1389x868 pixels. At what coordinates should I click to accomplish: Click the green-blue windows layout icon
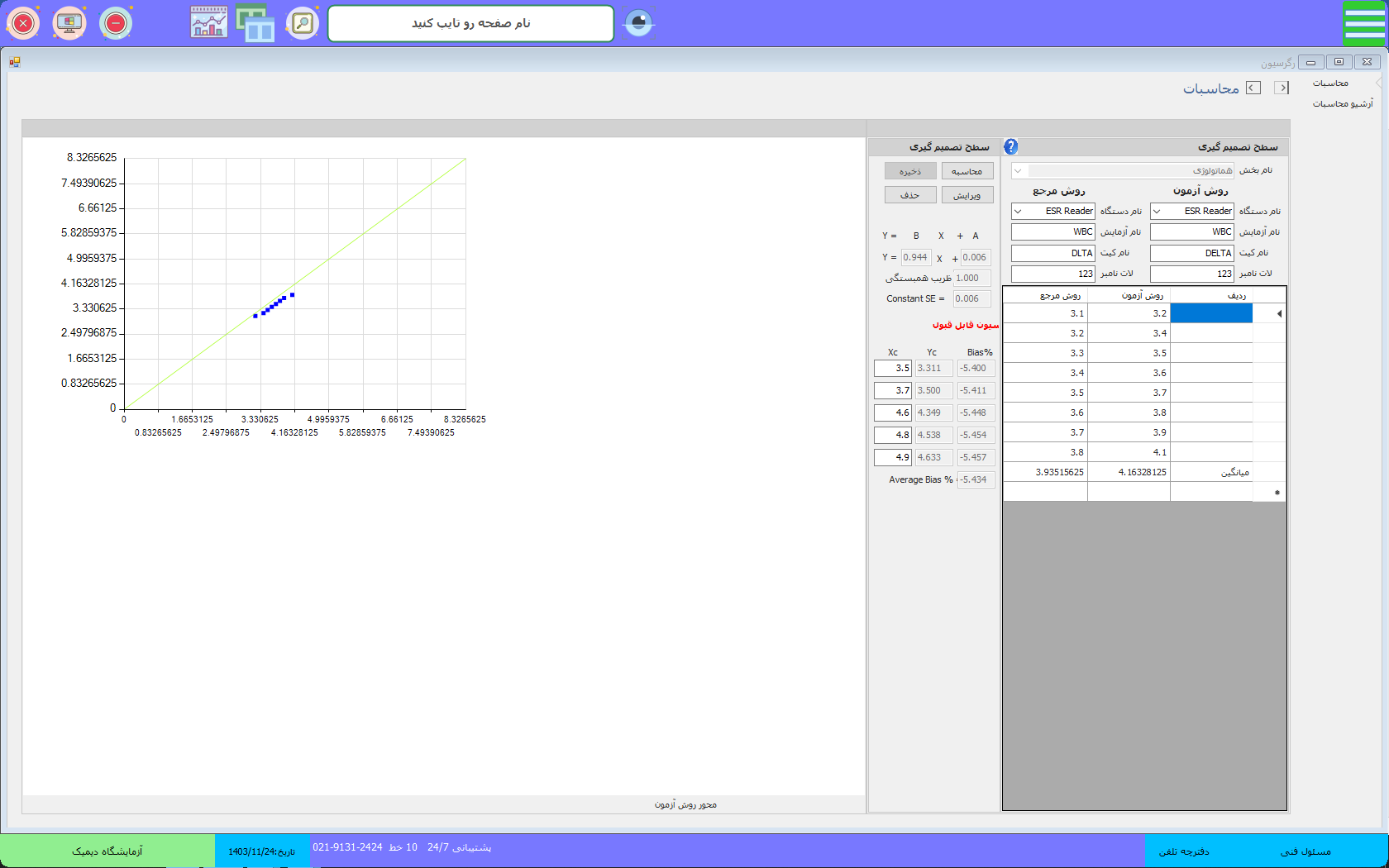pyautogui.click(x=255, y=23)
